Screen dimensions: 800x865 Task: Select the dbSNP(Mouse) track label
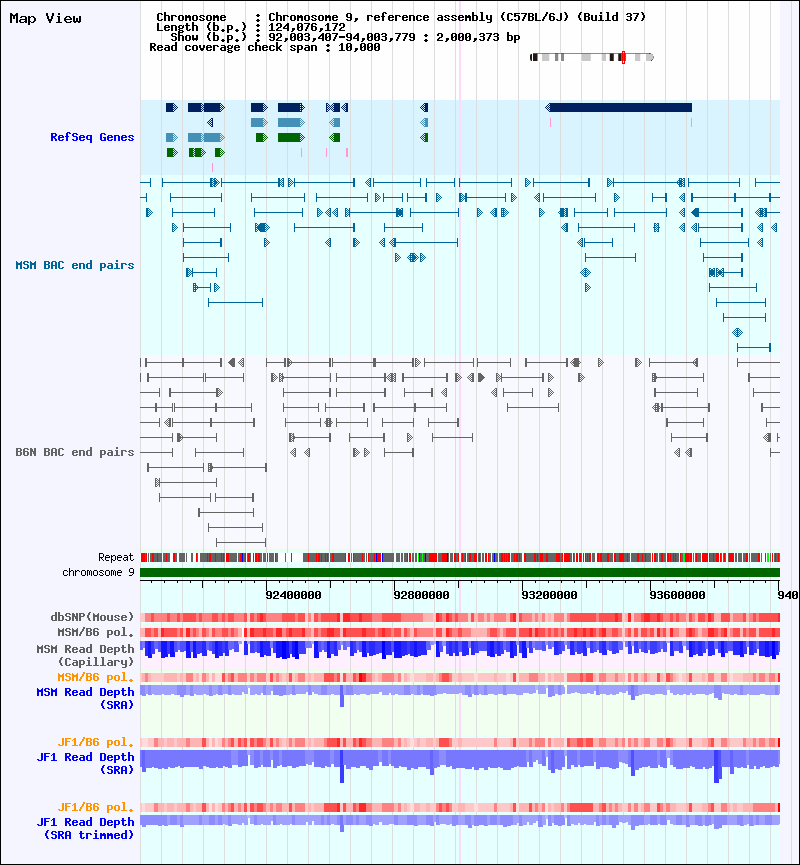(x=92, y=617)
